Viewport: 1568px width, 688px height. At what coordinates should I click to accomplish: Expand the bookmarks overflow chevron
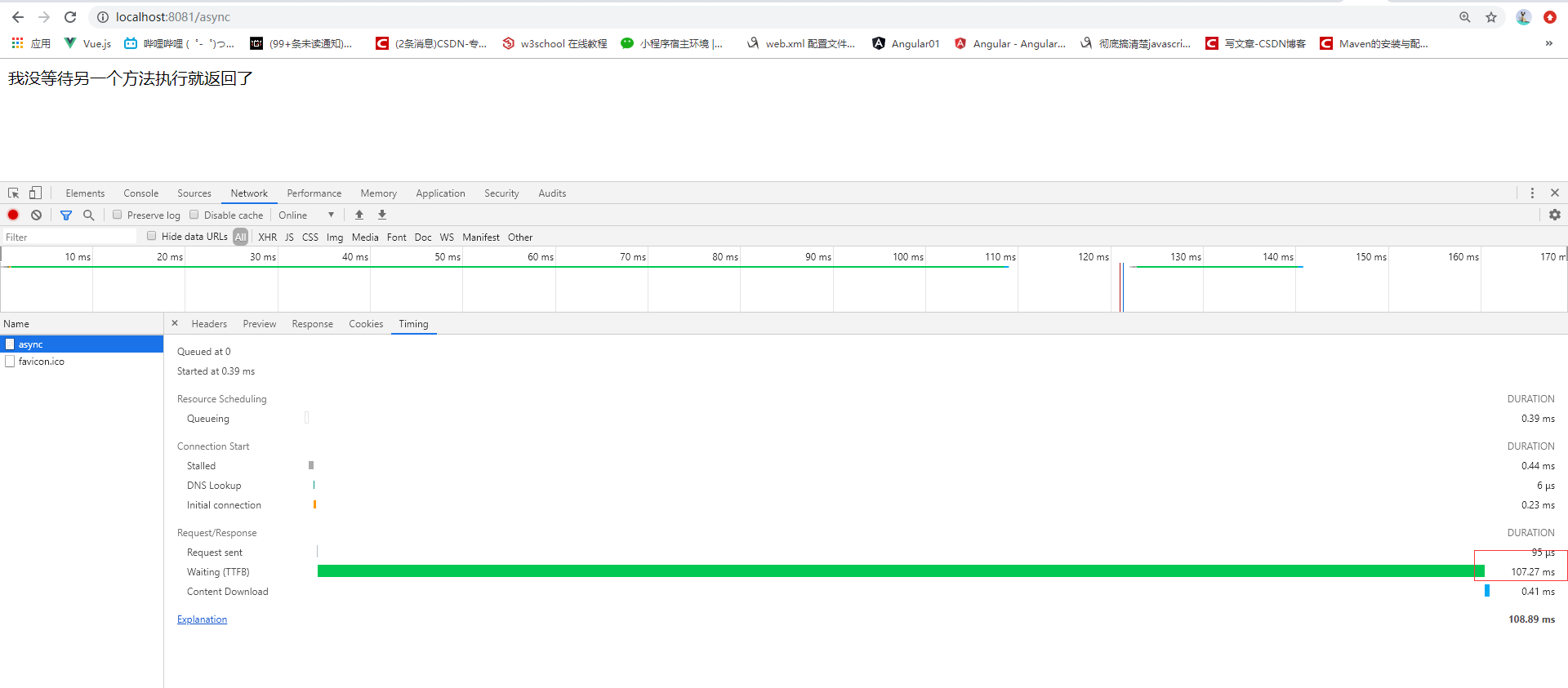[1548, 43]
